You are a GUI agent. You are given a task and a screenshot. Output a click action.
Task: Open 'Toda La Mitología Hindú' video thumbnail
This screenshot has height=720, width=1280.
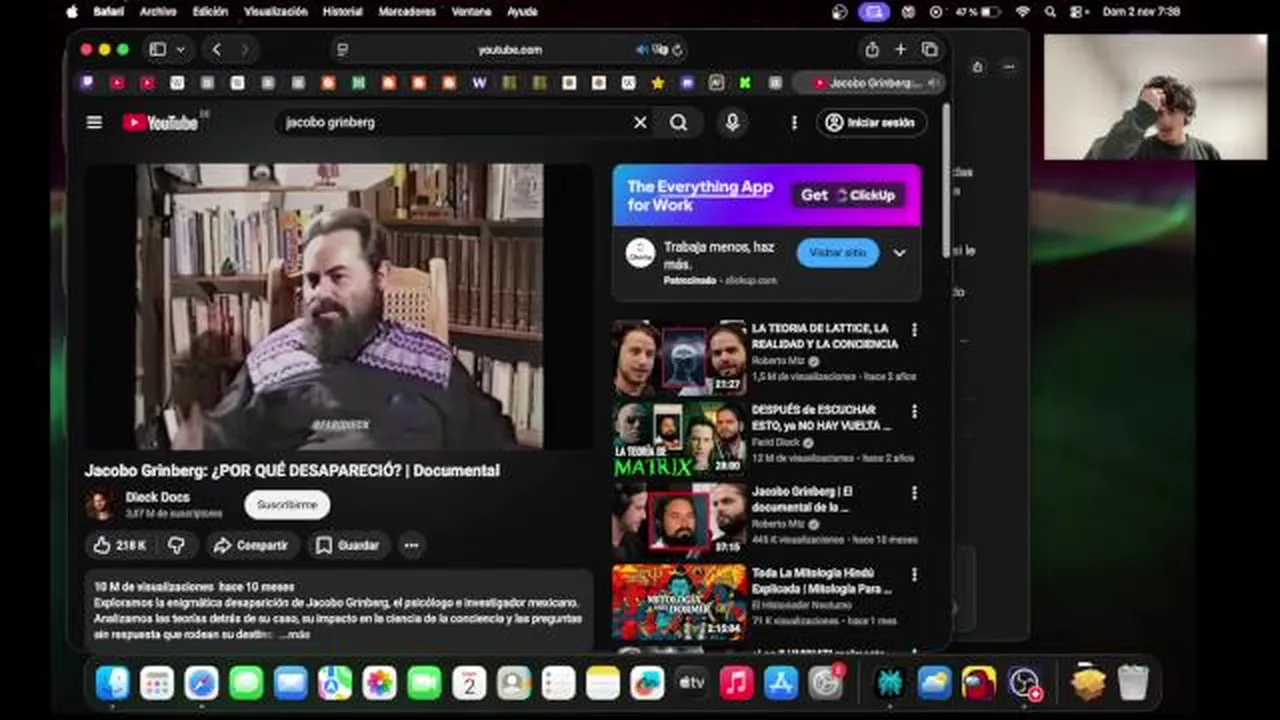[680, 602]
